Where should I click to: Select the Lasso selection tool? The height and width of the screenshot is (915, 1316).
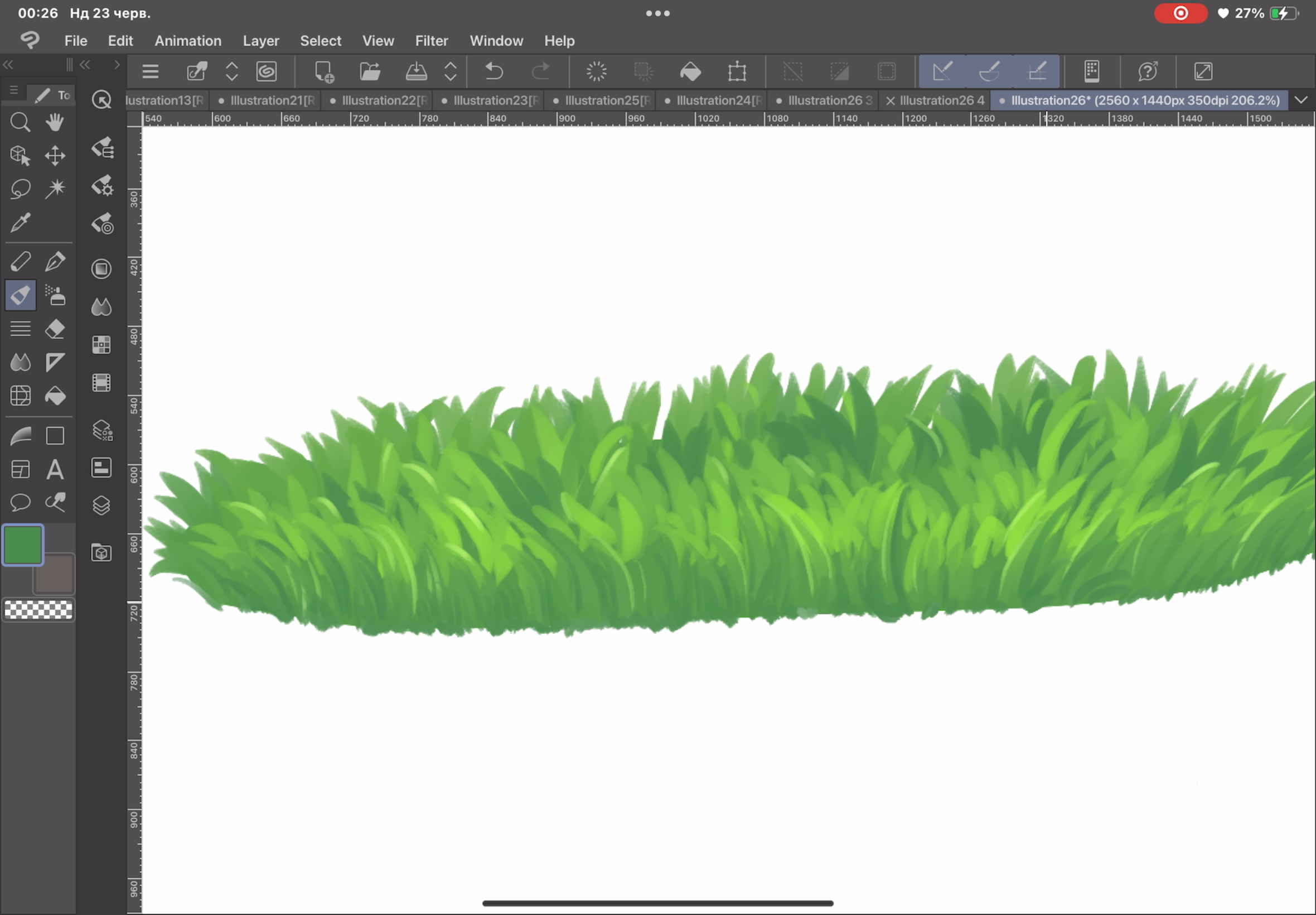(x=20, y=189)
